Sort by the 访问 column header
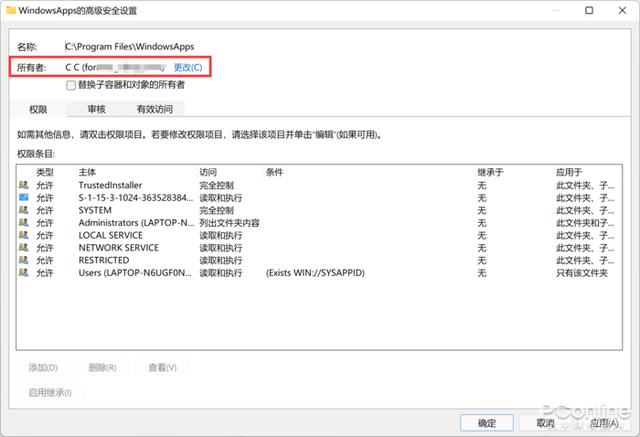 click(x=208, y=173)
